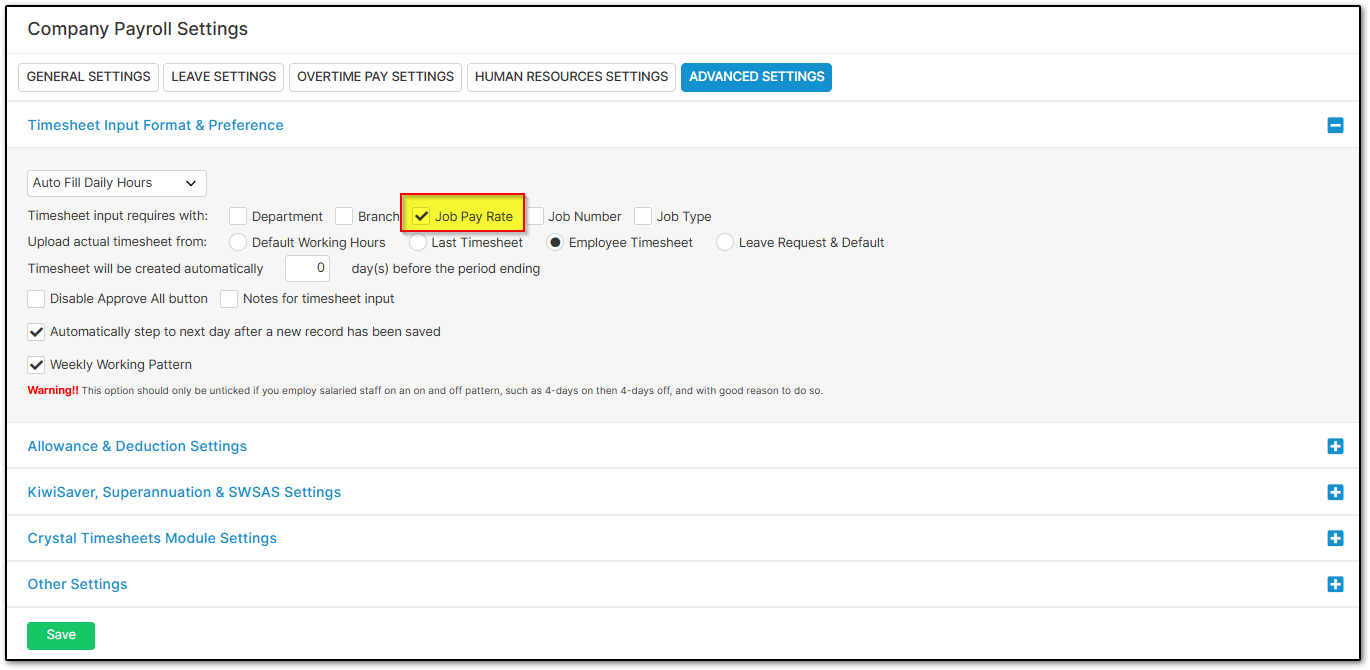
Task: Open Auto Fill Daily Hours dropdown
Action: click(117, 183)
